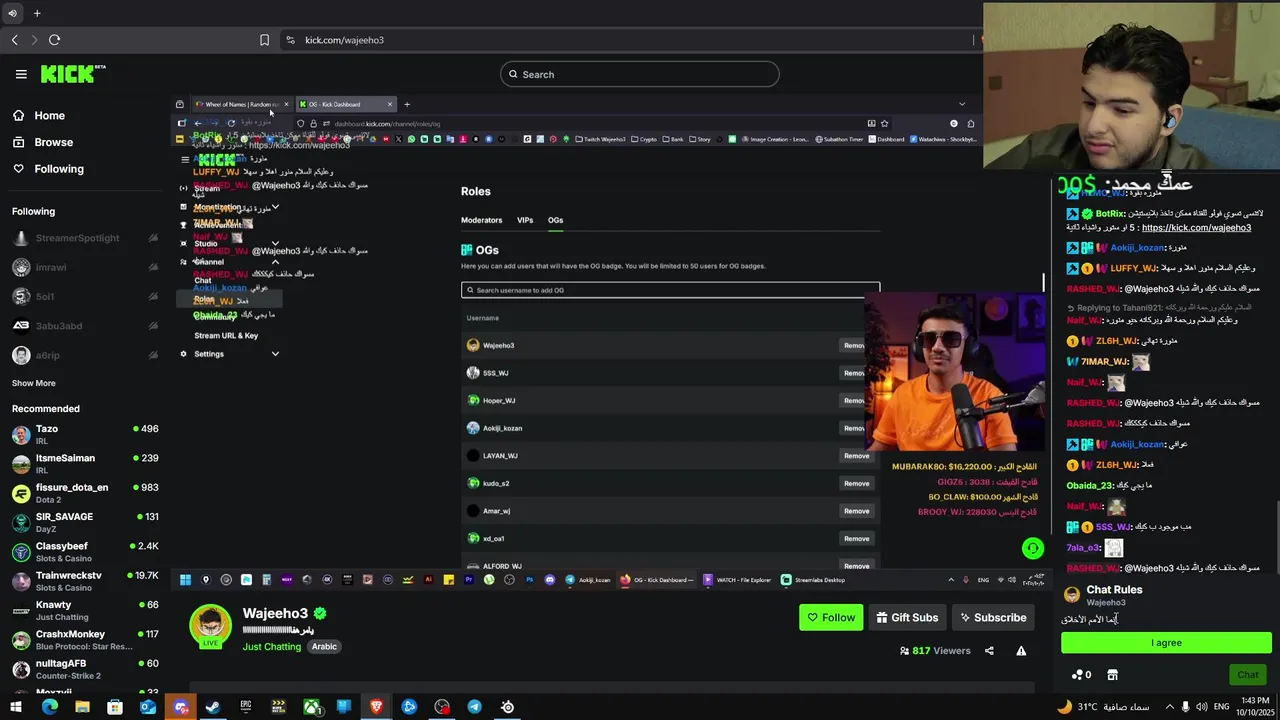Subscribe to Wajeeho3
Screen dimensions: 1280x720
[993, 617]
